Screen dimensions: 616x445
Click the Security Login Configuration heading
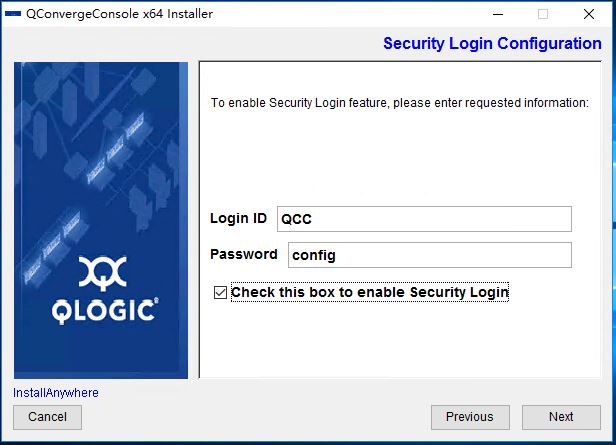point(492,43)
